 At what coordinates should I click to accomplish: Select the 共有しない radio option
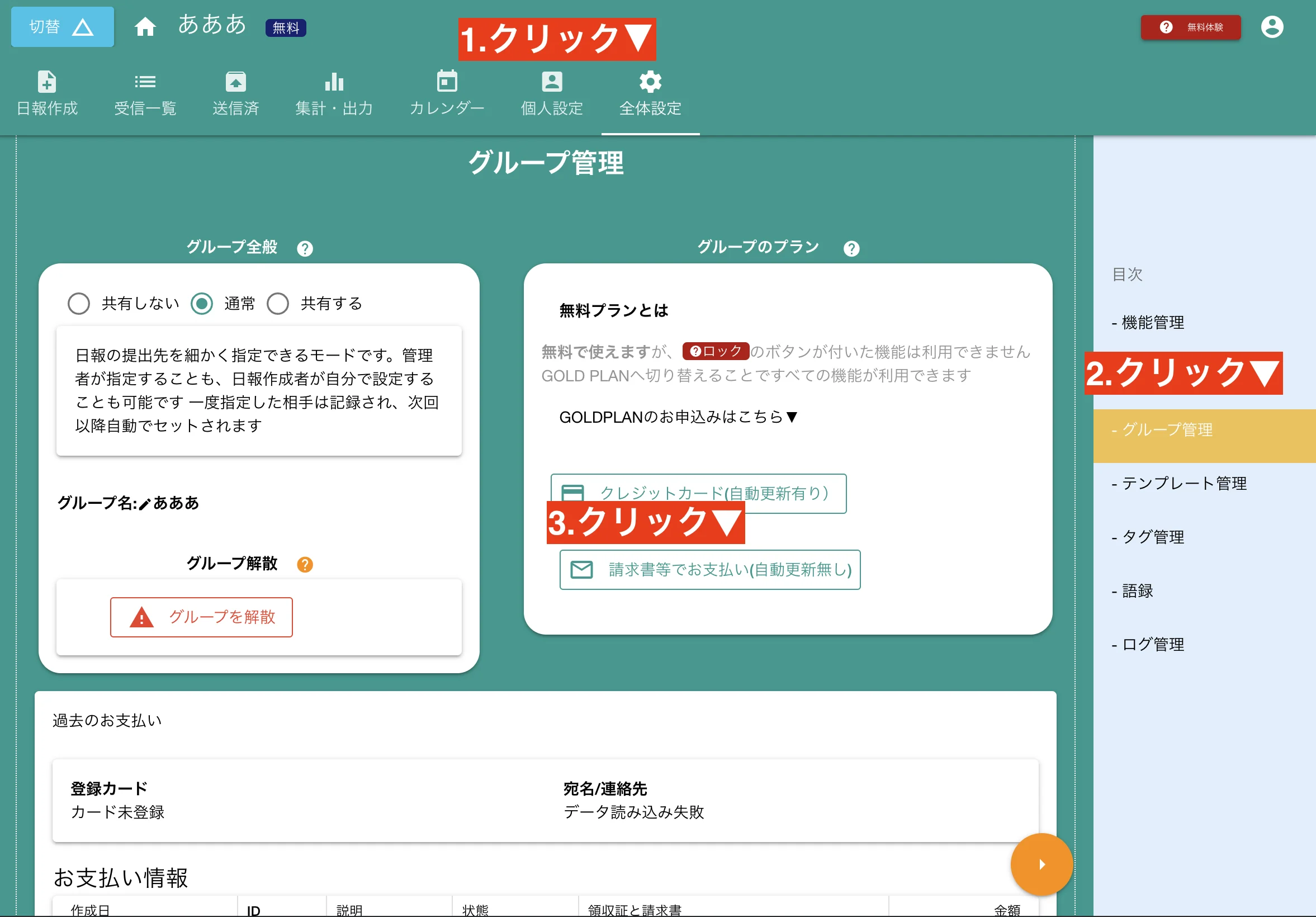click(78, 303)
